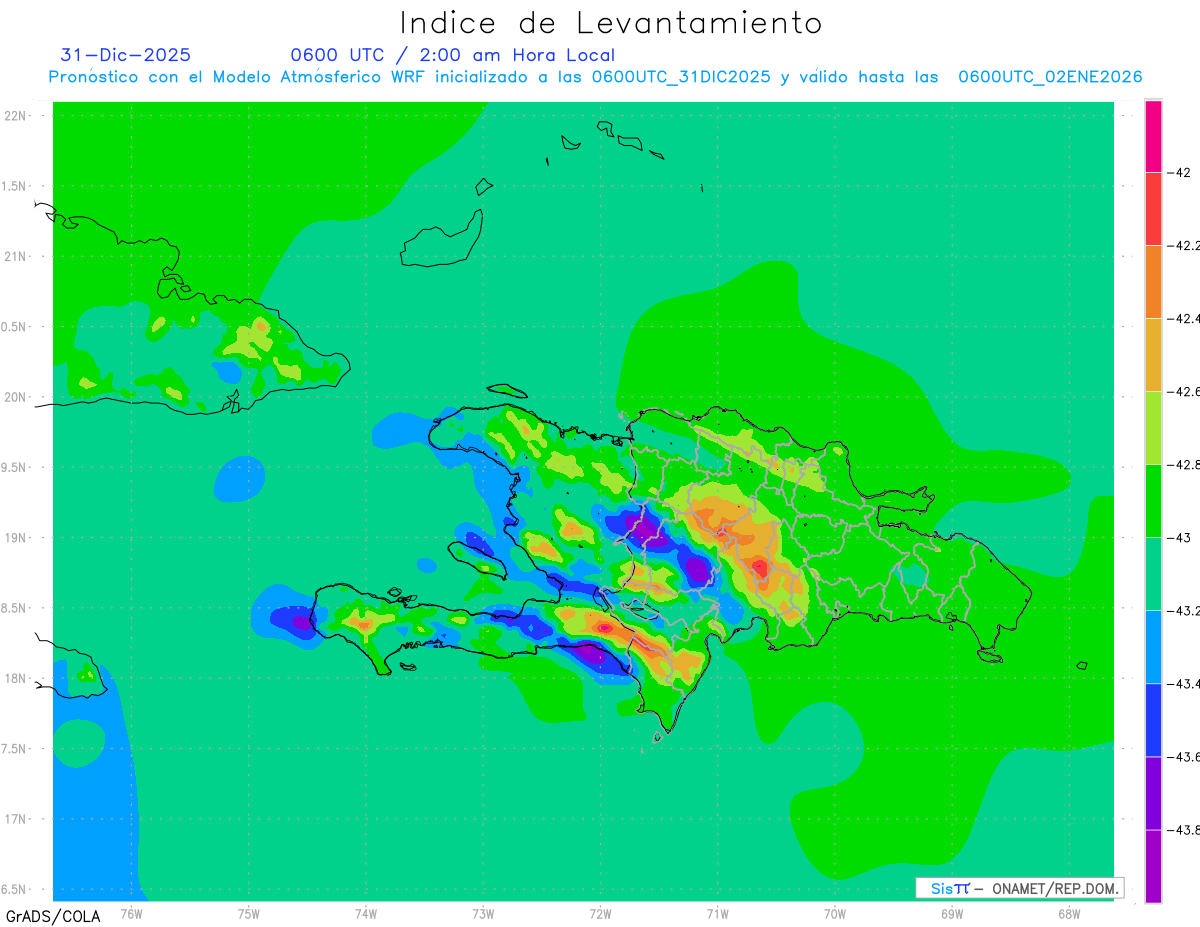Click the -42.8 color bar label
The width and height of the screenshot is (1200, 927).
pyautogui.click(x=1184, y=465)
